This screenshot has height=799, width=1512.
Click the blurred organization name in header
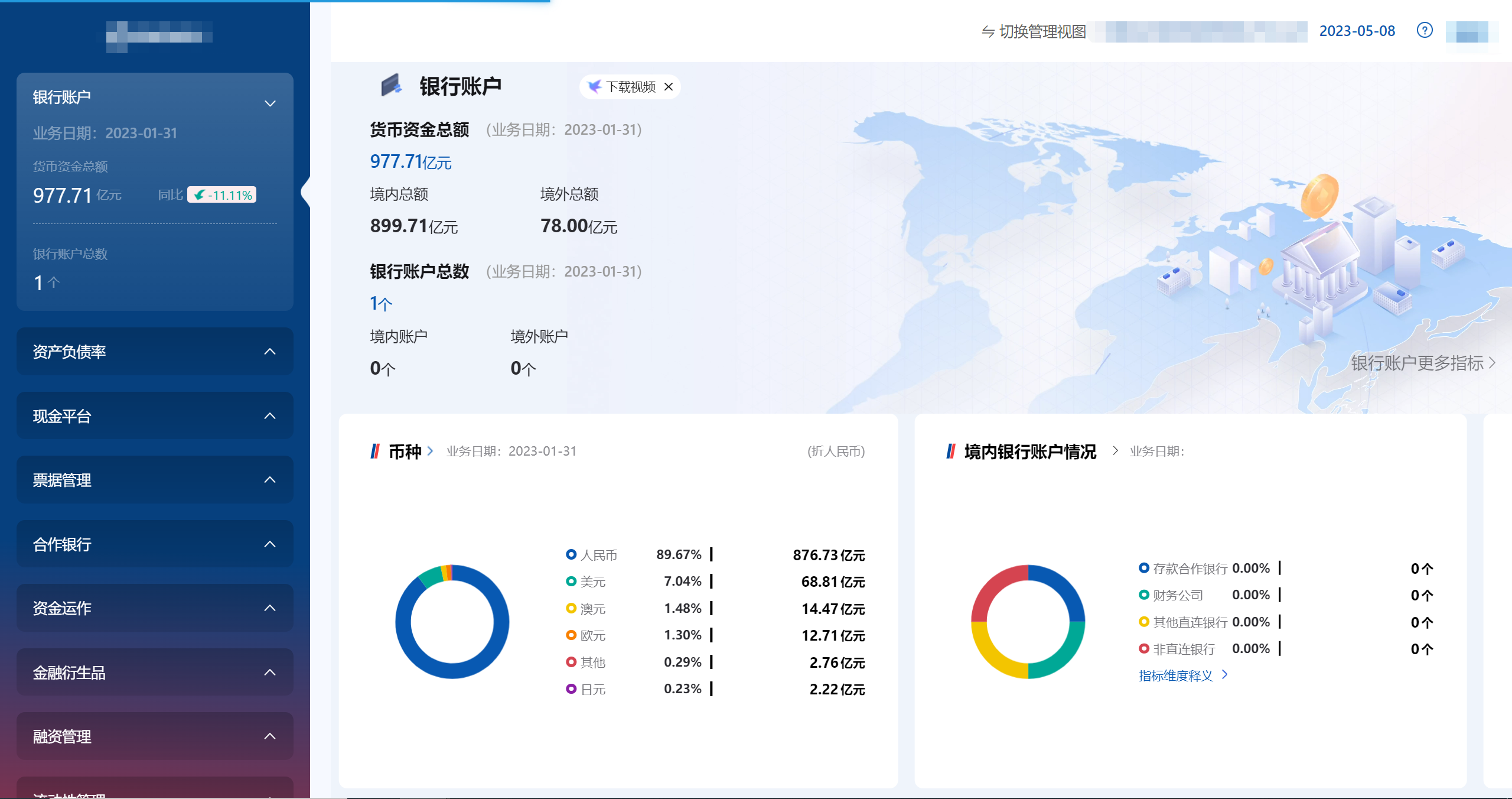tap(1199, 31)
